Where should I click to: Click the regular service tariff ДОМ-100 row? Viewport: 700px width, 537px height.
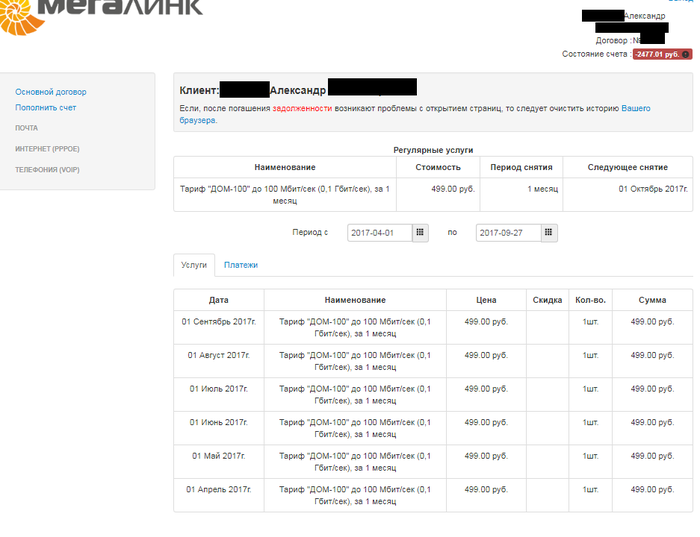(x=432, y=194)
